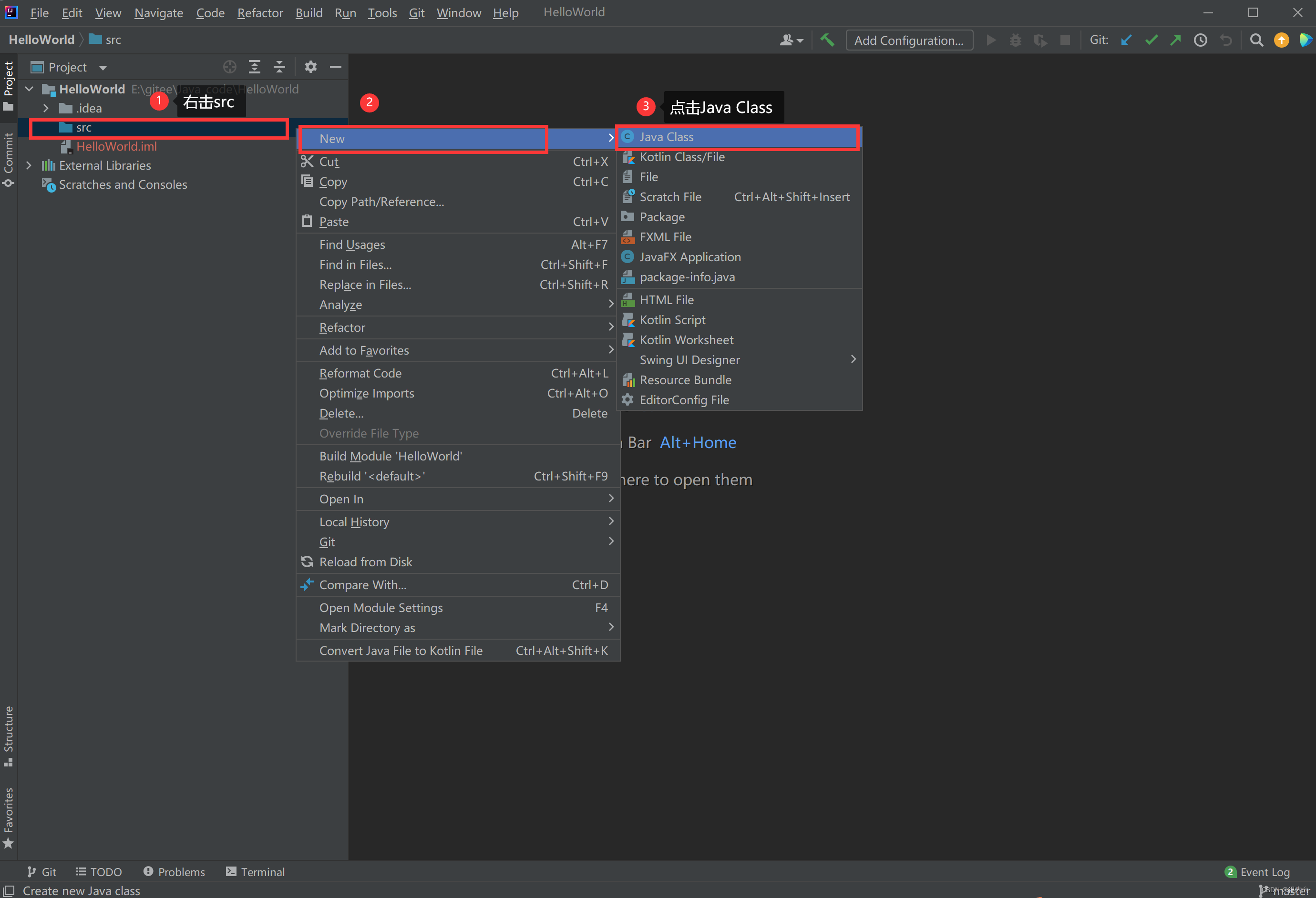Click the Debug bug icon in toolbar
1316x898 pixels.
[1015, 40]
